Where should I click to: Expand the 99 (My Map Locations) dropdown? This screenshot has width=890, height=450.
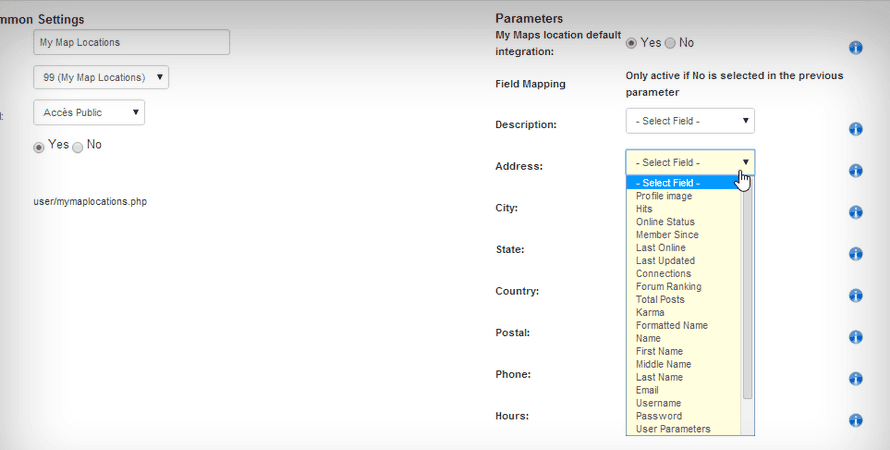pos(101,77)
